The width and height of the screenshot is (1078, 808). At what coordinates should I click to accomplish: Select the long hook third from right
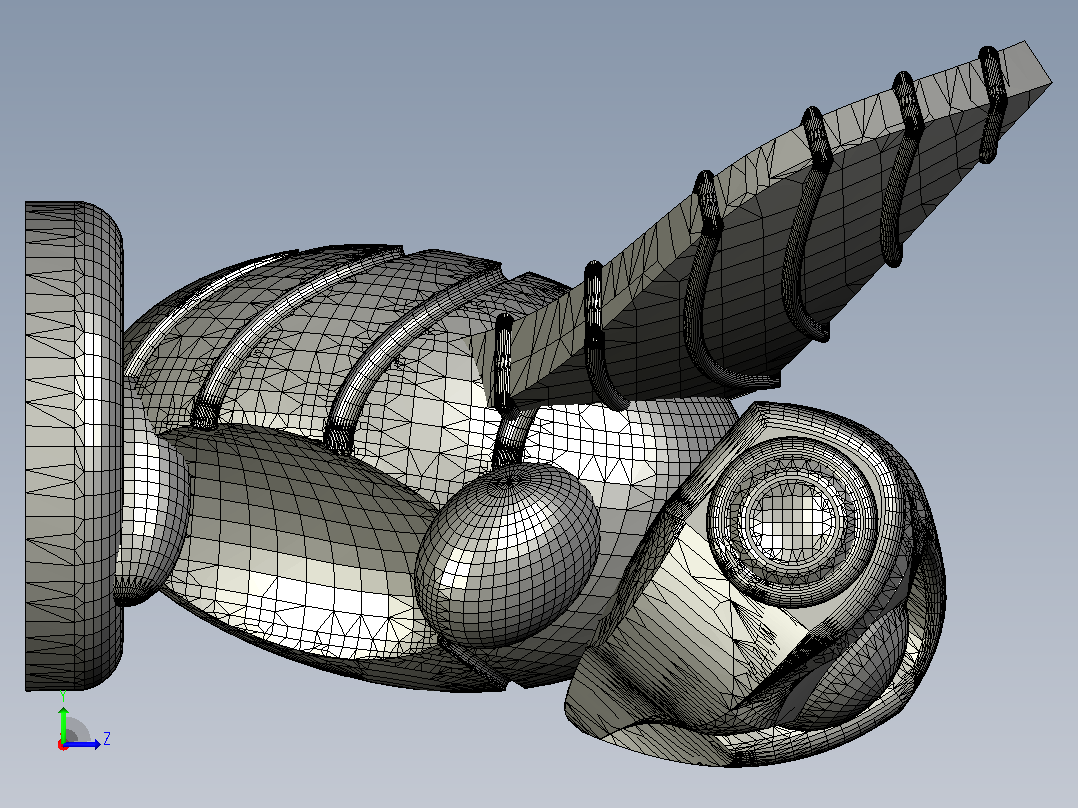[x=804, y=227]
